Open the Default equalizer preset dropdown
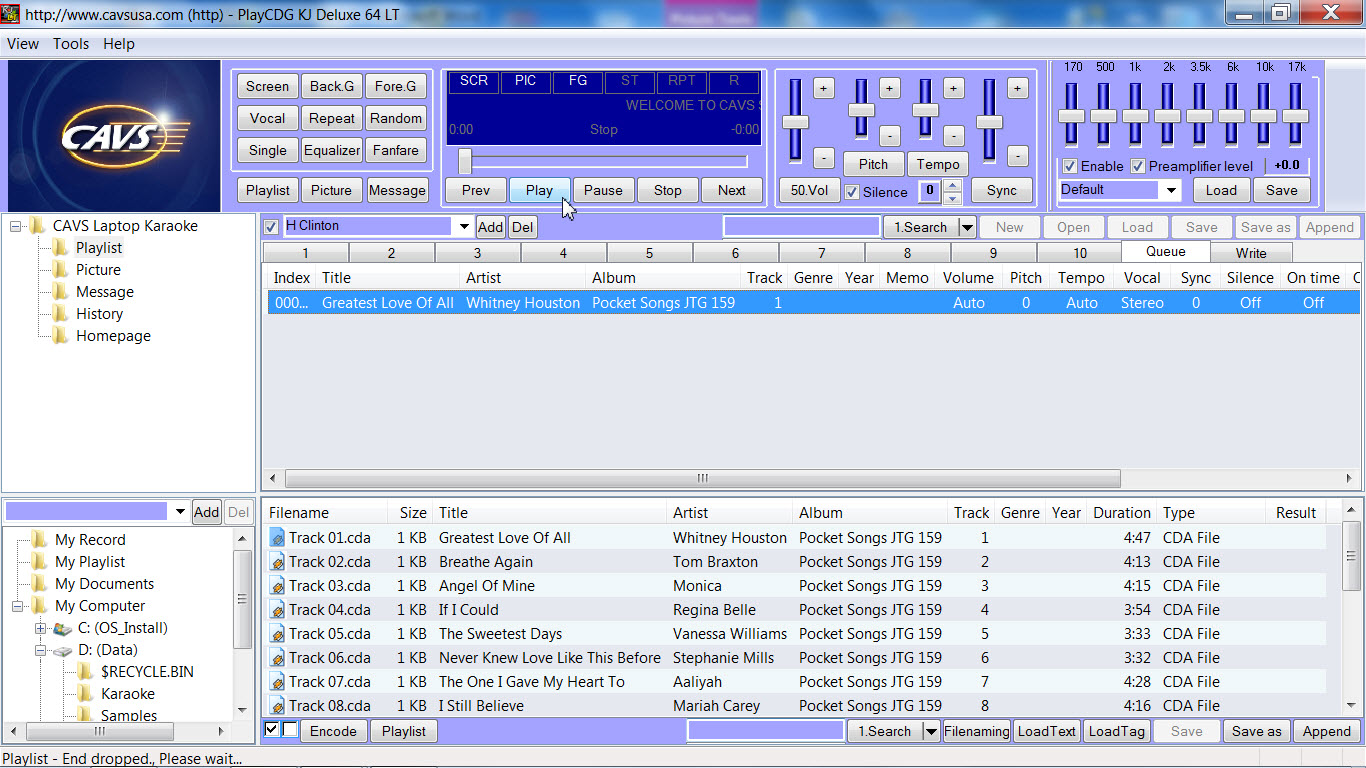 (x=1171, y=190)
